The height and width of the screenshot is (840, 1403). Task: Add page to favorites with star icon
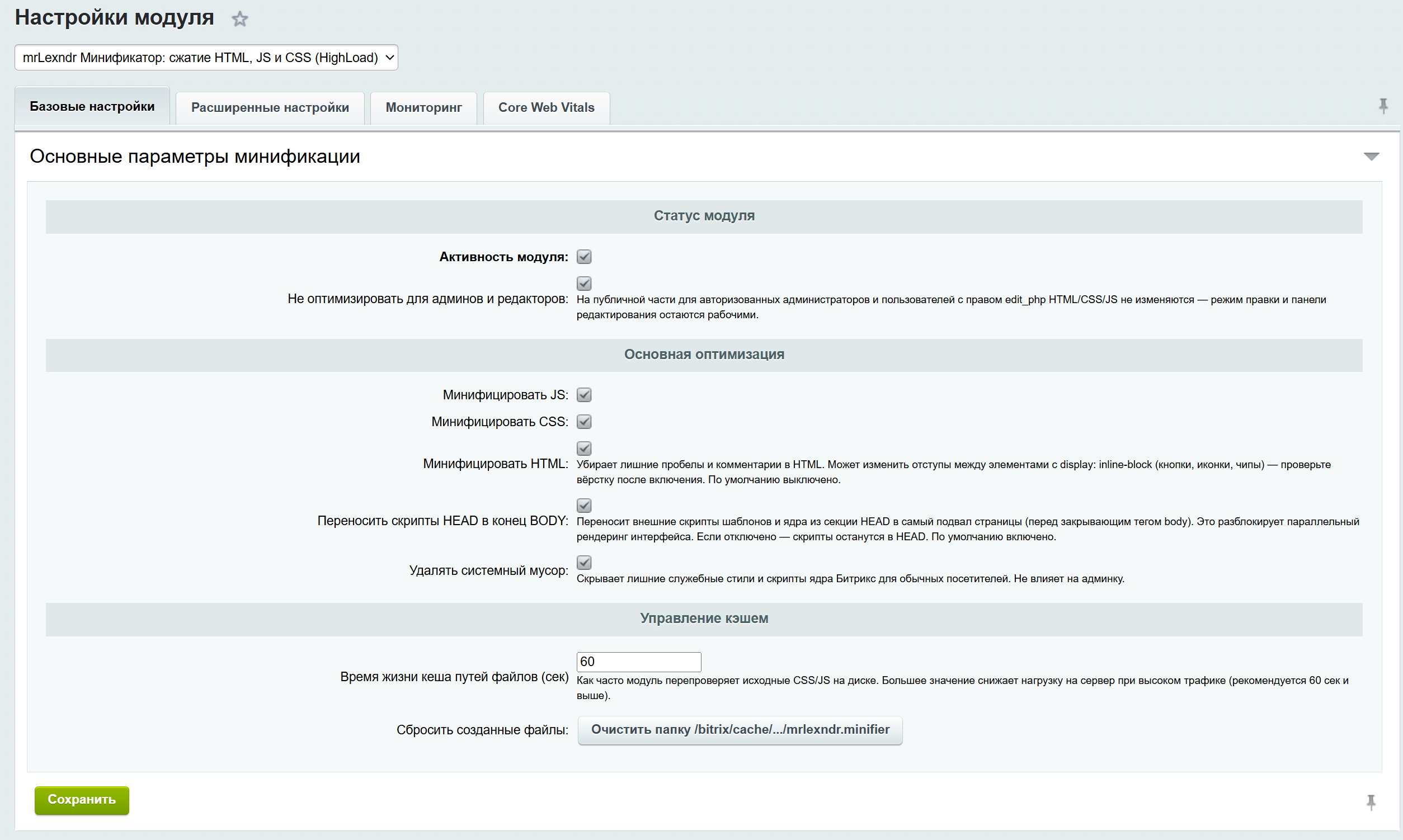pos(240,19)
